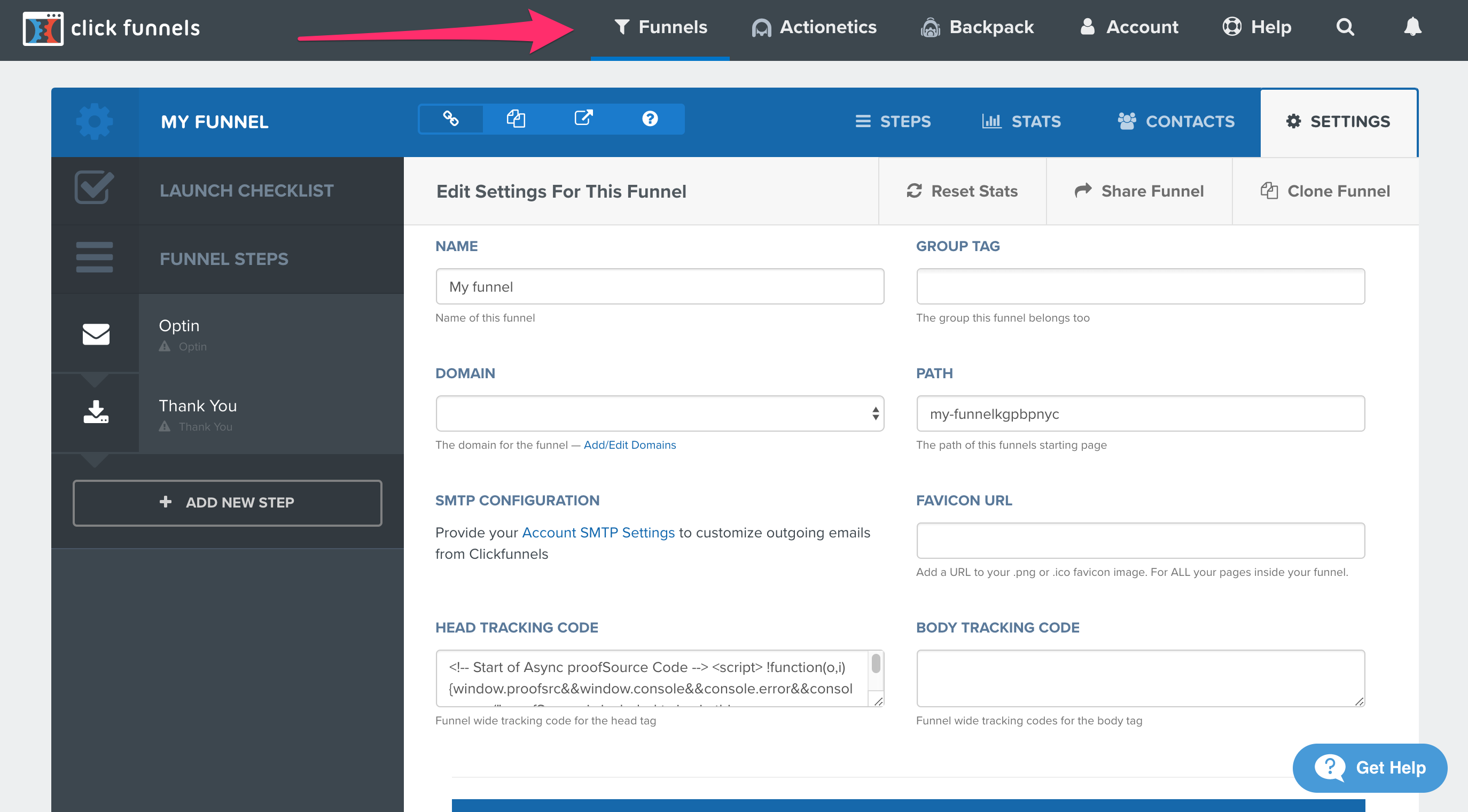Click the Share Funnel arrow icon
The height and width of the screenshot is (812, 1468).
(1083, 190)
